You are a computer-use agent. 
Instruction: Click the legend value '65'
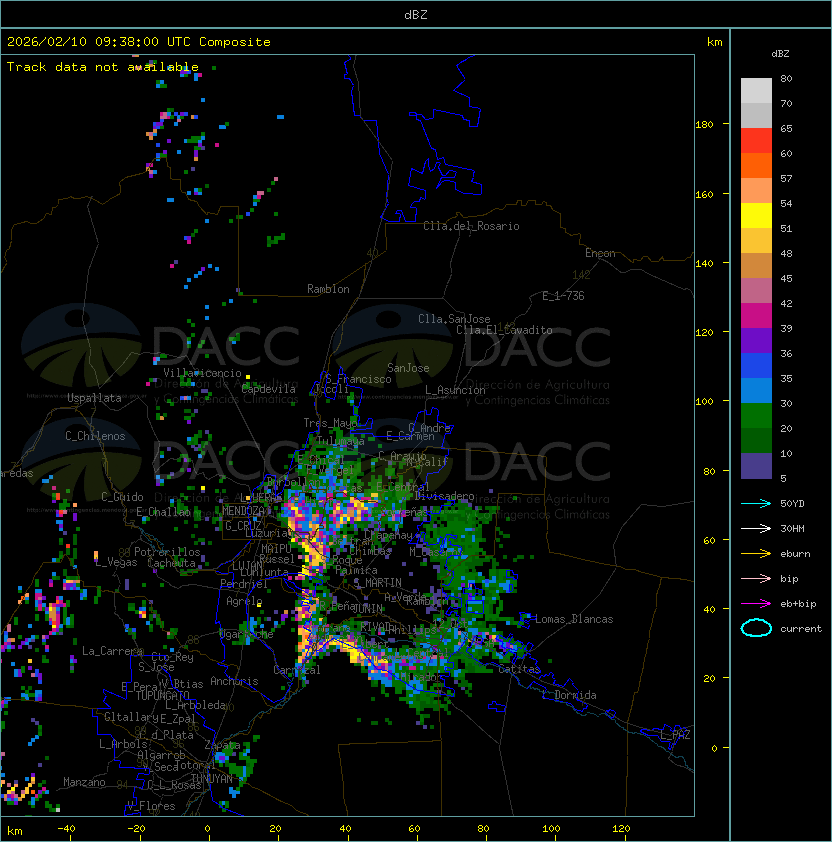[786, 128]
